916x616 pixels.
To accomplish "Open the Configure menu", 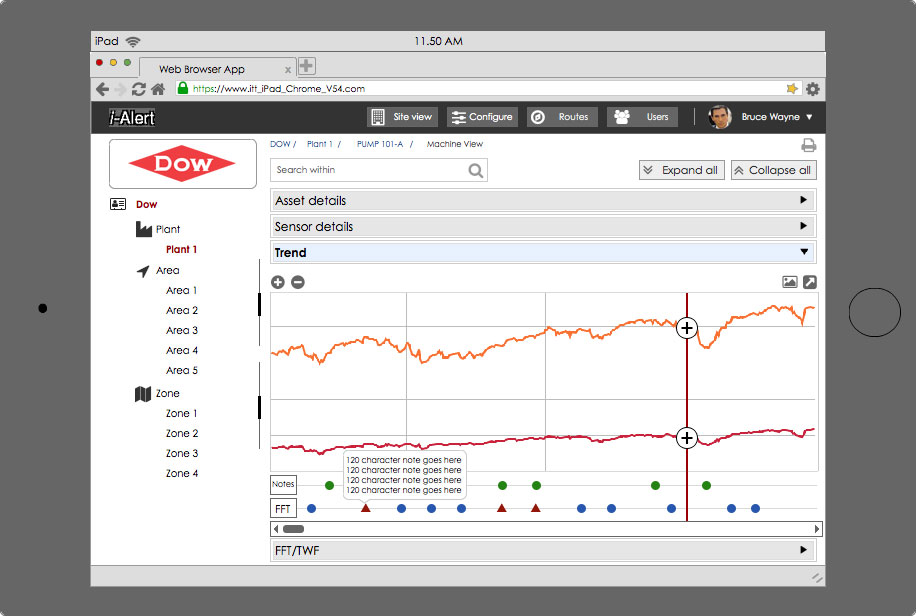I will coord(482,117).
